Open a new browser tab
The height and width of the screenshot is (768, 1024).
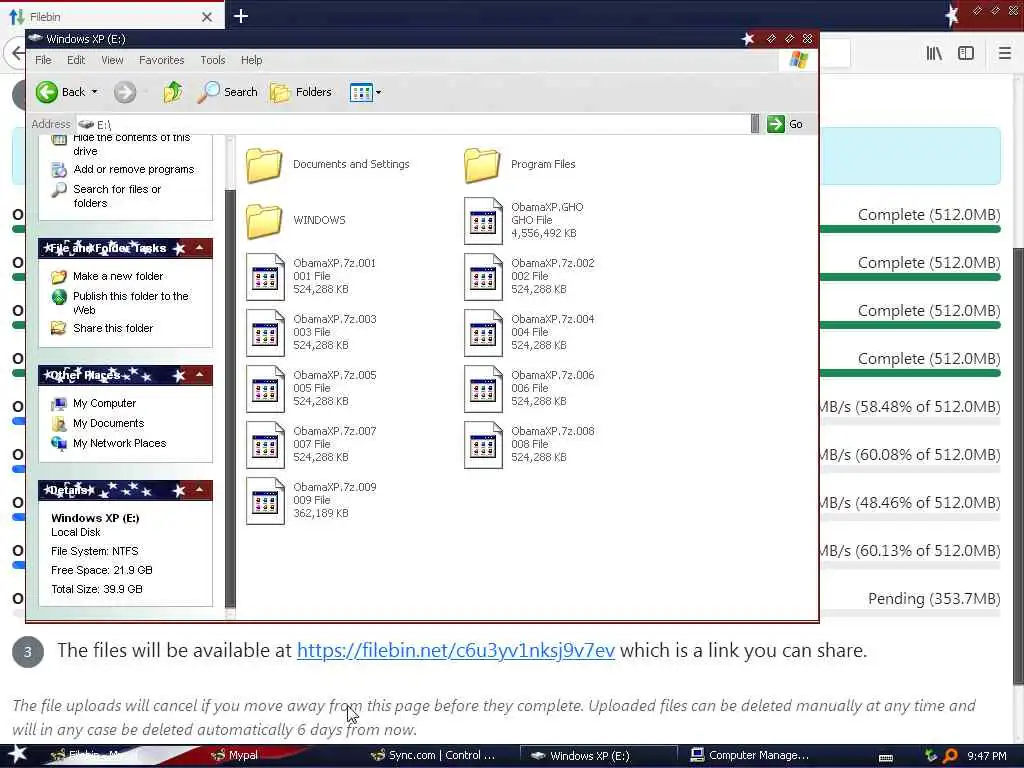(x=241, y=16)
